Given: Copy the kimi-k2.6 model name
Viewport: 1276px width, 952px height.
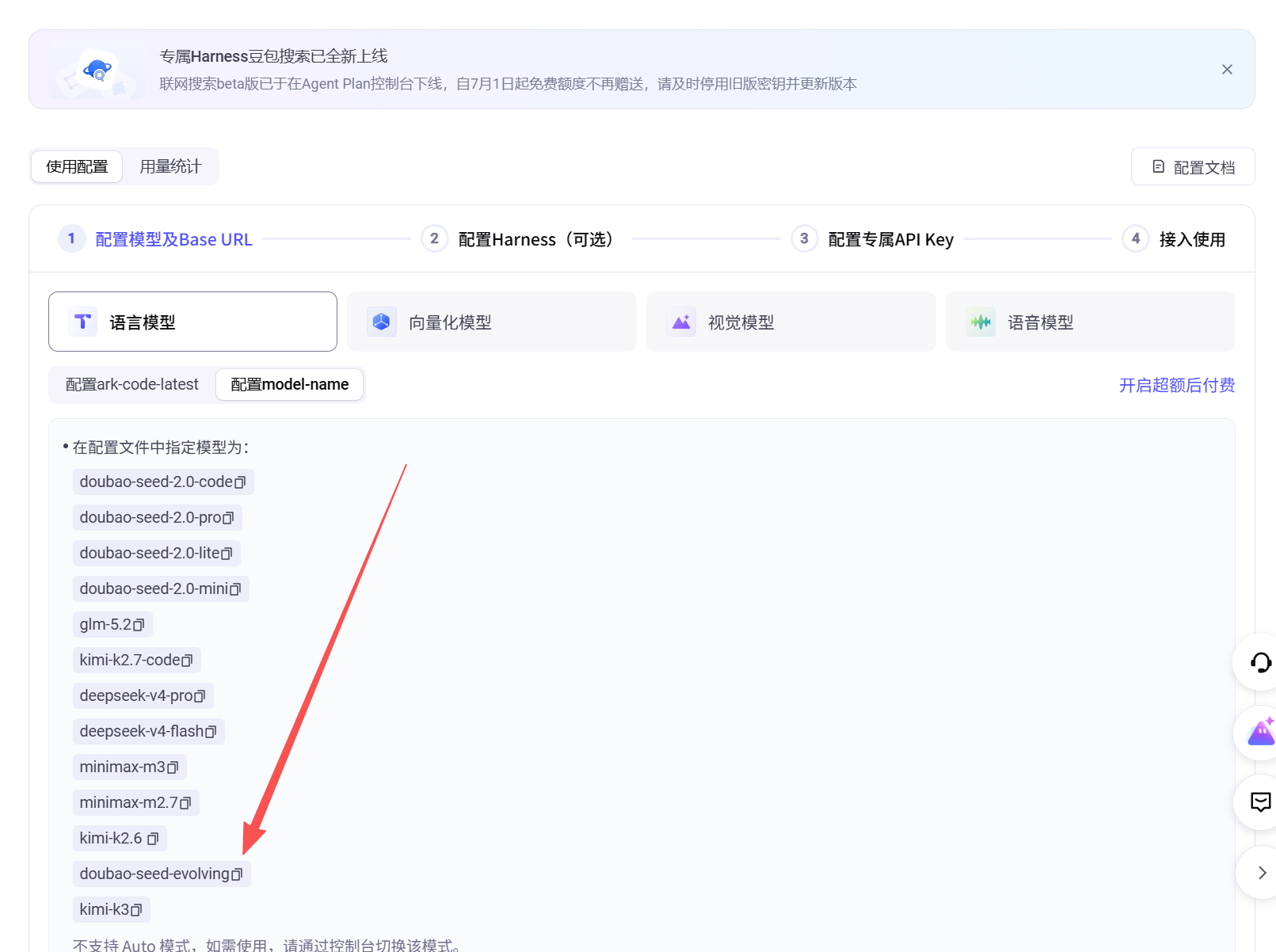Looking at the screenshot, I should [x=153, y=839].
